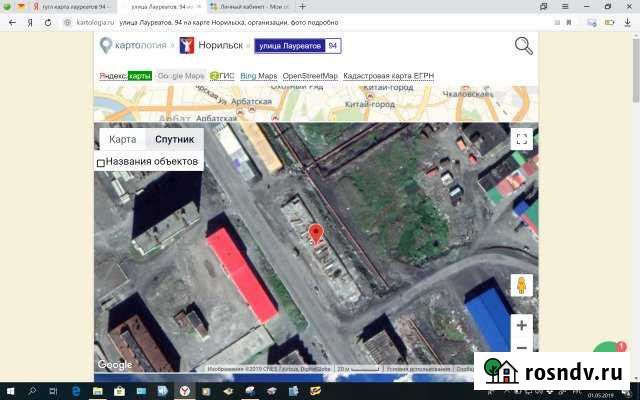
Task: Switch the map to Карта view
Action: (122, 140)
